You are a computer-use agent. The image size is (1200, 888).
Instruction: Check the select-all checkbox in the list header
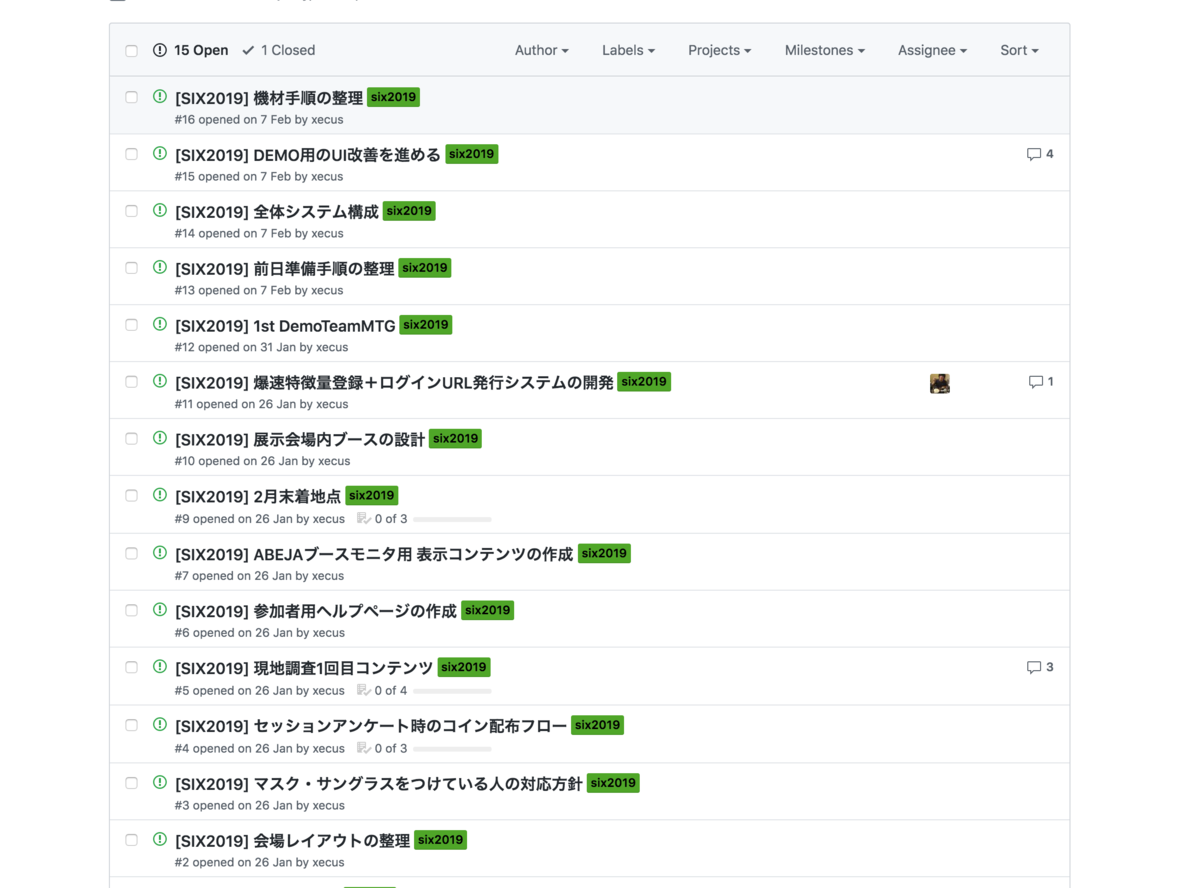pyautogui.click(x=131, y=50)
